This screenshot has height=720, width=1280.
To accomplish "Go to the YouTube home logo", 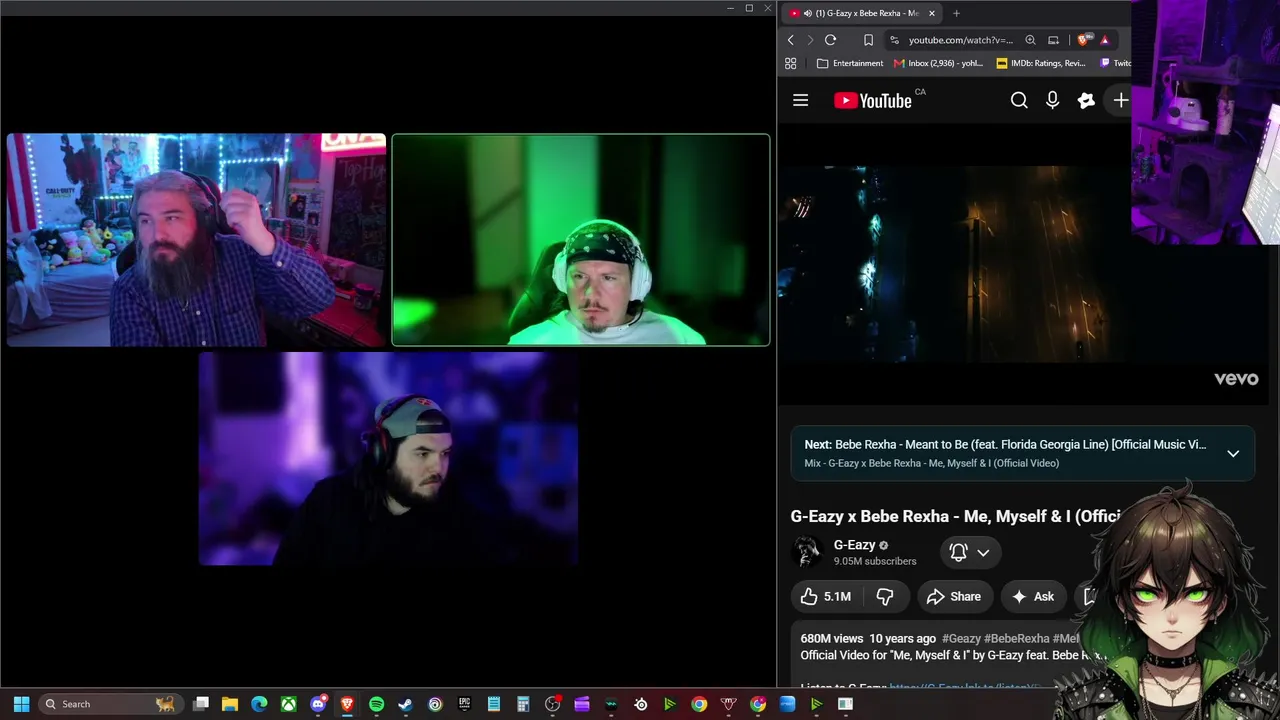I will 873,100.
